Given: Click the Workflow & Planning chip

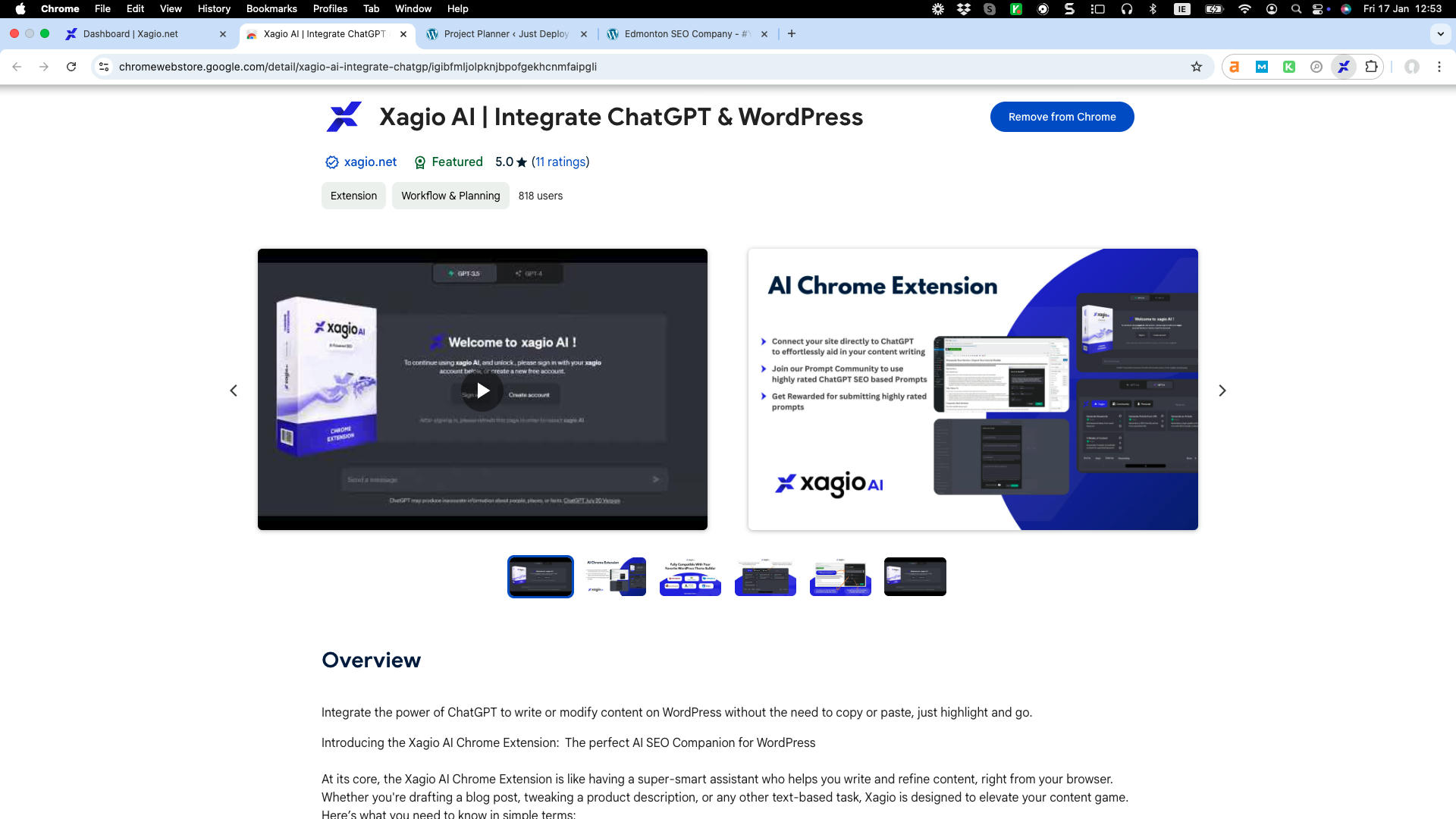Looking at the screenshot, I should [450, 196].
